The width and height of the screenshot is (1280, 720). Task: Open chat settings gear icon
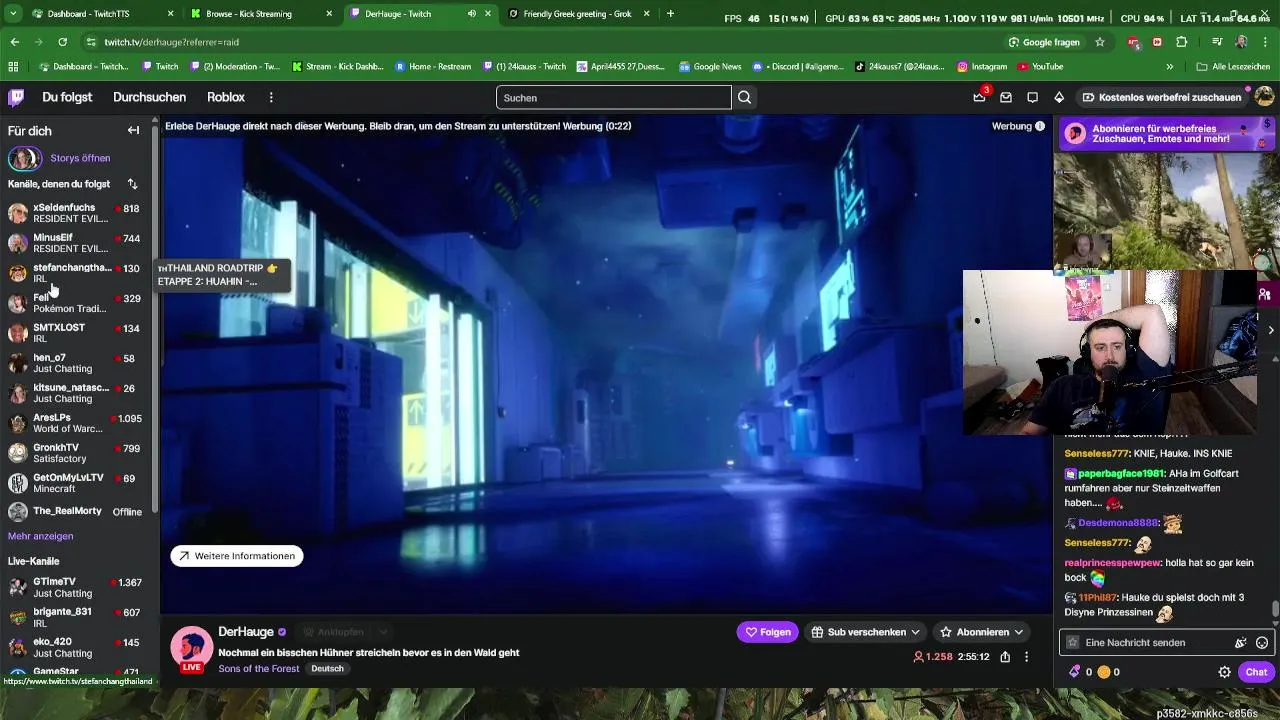point(1224,672)
